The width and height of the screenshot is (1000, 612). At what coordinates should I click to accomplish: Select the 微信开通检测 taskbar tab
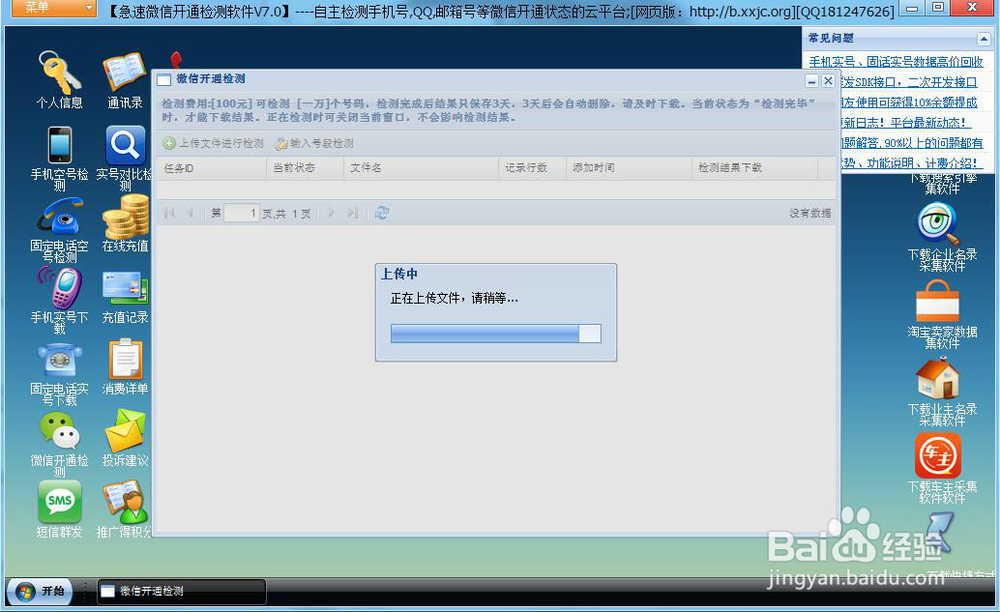pyautogui.click(x=180, y=591)
